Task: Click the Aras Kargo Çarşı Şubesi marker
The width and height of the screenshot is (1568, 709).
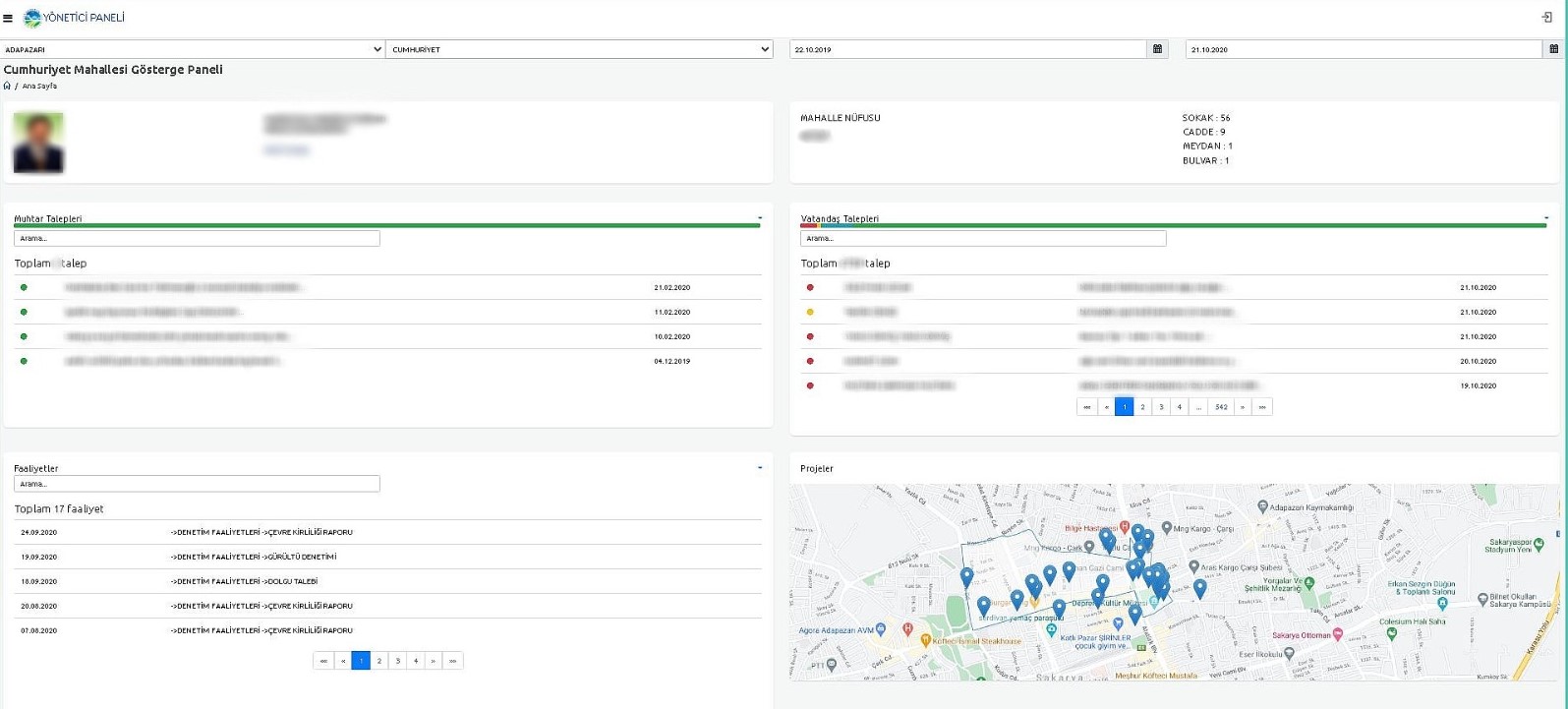Action: point(1193,567)
